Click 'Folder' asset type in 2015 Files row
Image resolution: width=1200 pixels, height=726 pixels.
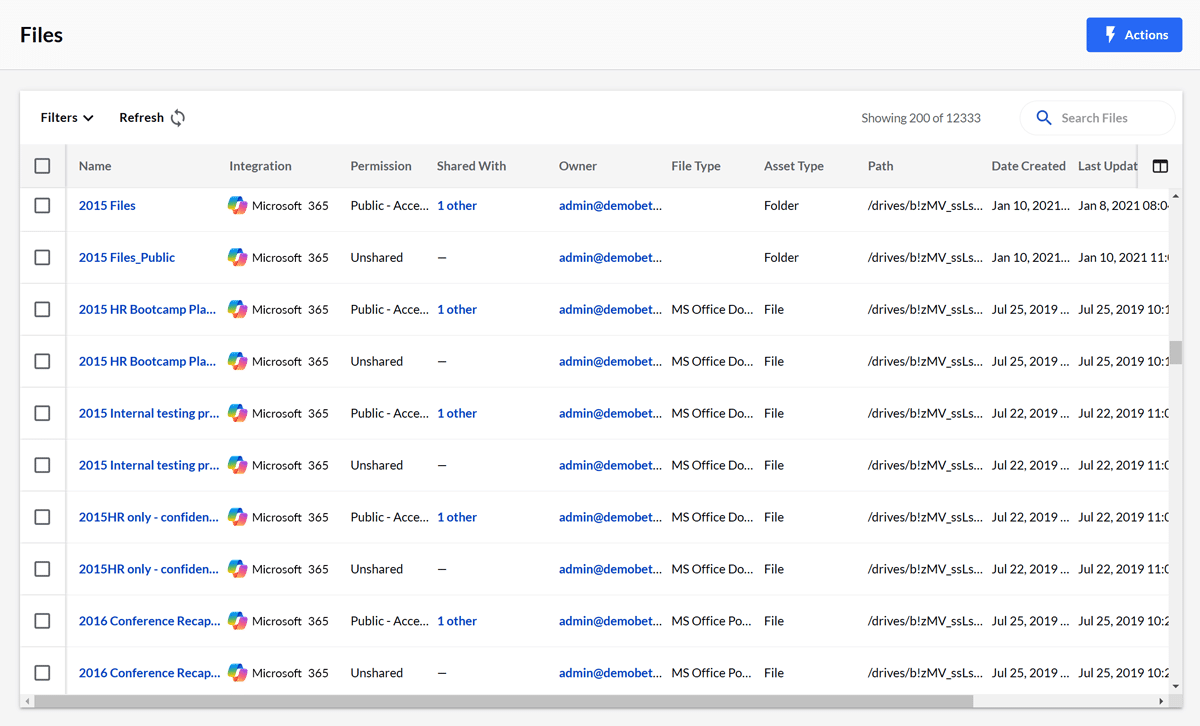pyautogui.click(x=781, y=205)
